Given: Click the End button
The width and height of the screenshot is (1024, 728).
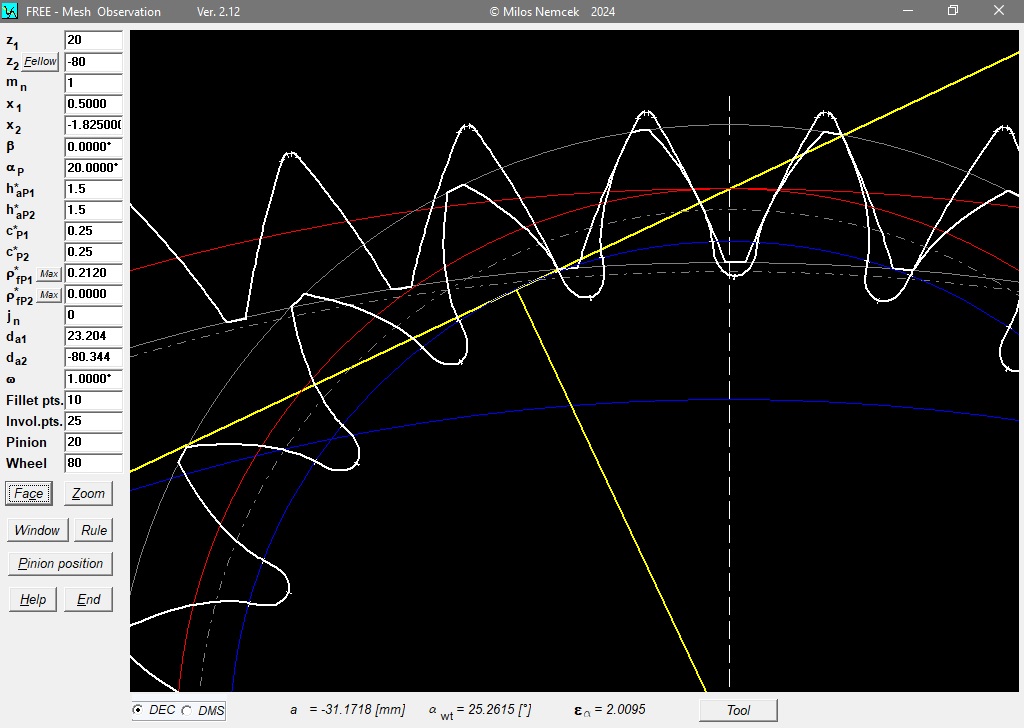Looking at the screenshot, I should pos(89,599).
